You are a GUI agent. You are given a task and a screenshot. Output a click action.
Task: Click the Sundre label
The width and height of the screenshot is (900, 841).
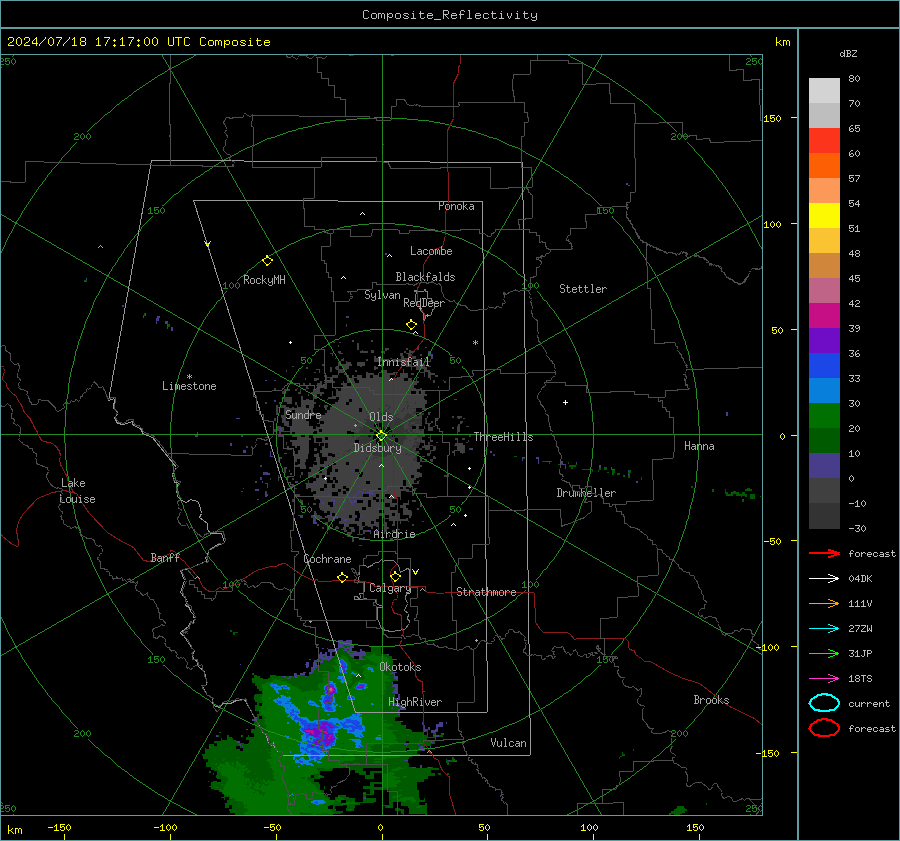(303, 414)
